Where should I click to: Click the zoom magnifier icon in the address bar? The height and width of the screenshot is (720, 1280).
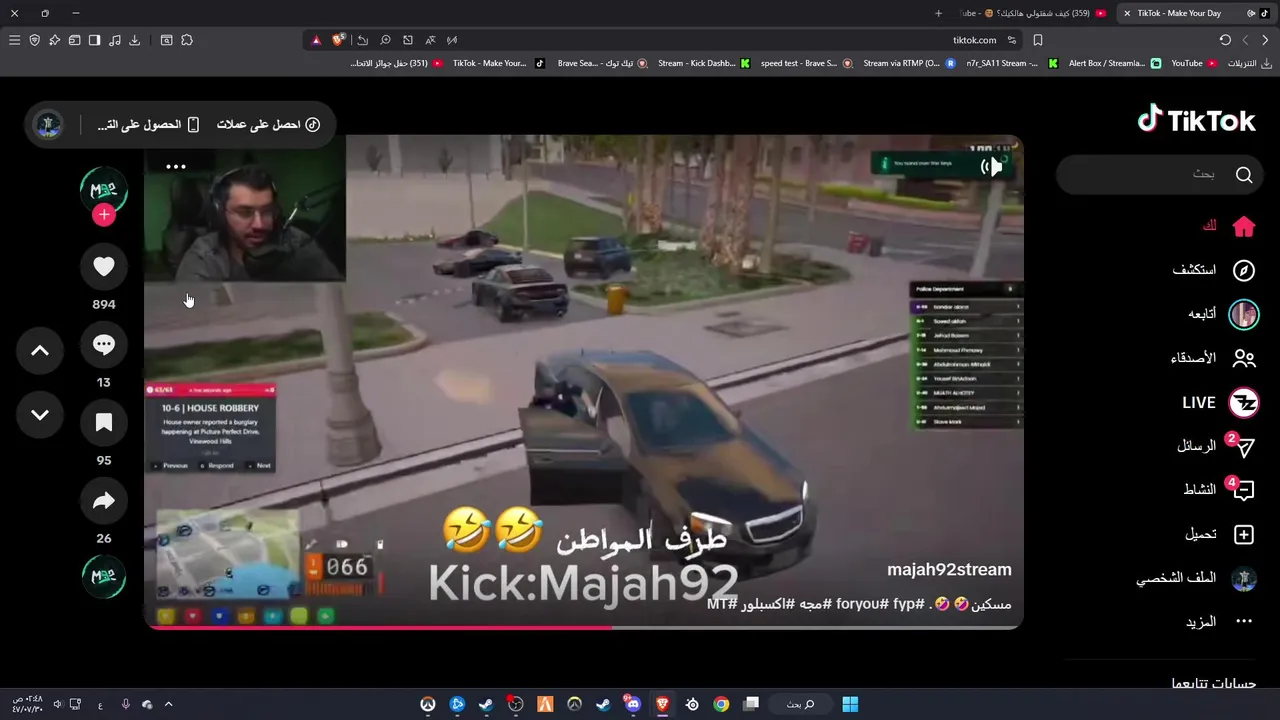coord(385,40)
